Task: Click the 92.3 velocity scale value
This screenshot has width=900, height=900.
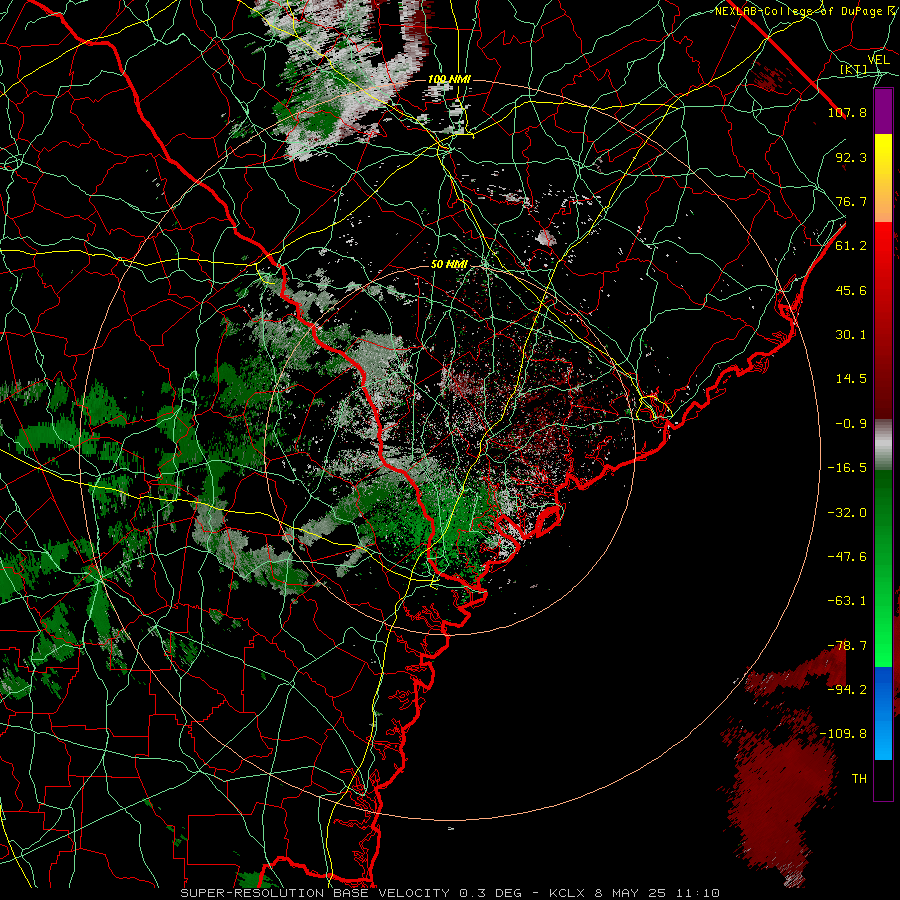Action: point(851,157)
